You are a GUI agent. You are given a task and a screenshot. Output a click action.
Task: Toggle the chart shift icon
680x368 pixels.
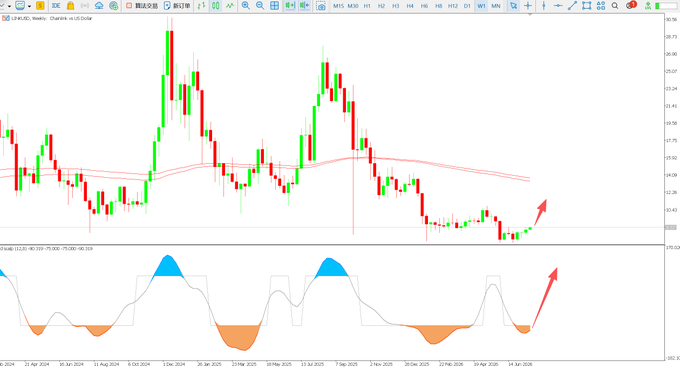305,6
